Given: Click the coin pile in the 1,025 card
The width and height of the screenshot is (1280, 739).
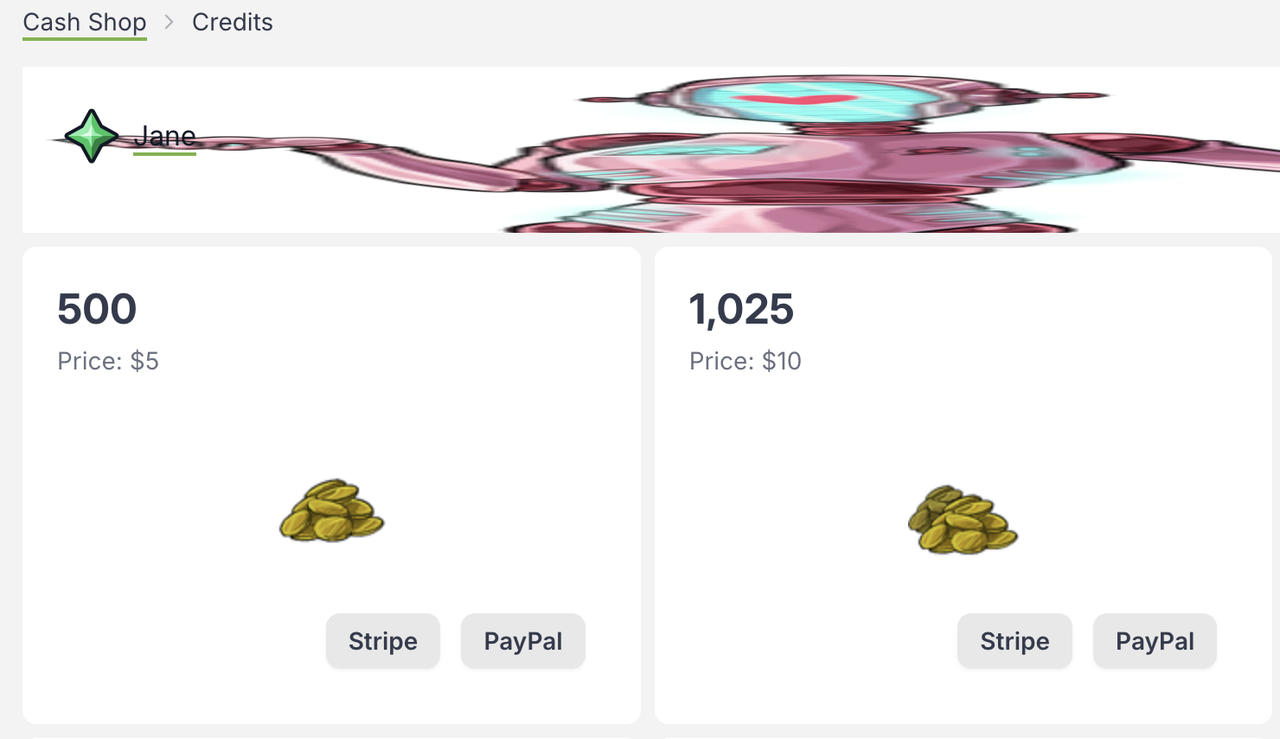Looking at the screenshot, I should point(962,519).
